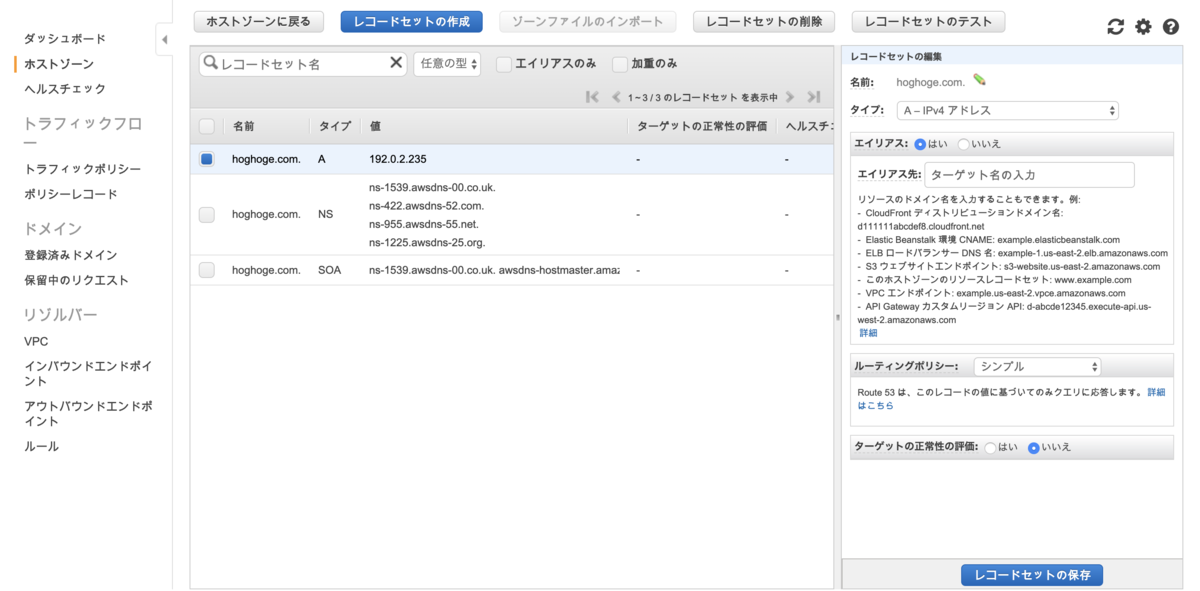The image size is (1200, 591).
Task: Click レコードセットの作成 button
Action: click(x=412, y=21)
